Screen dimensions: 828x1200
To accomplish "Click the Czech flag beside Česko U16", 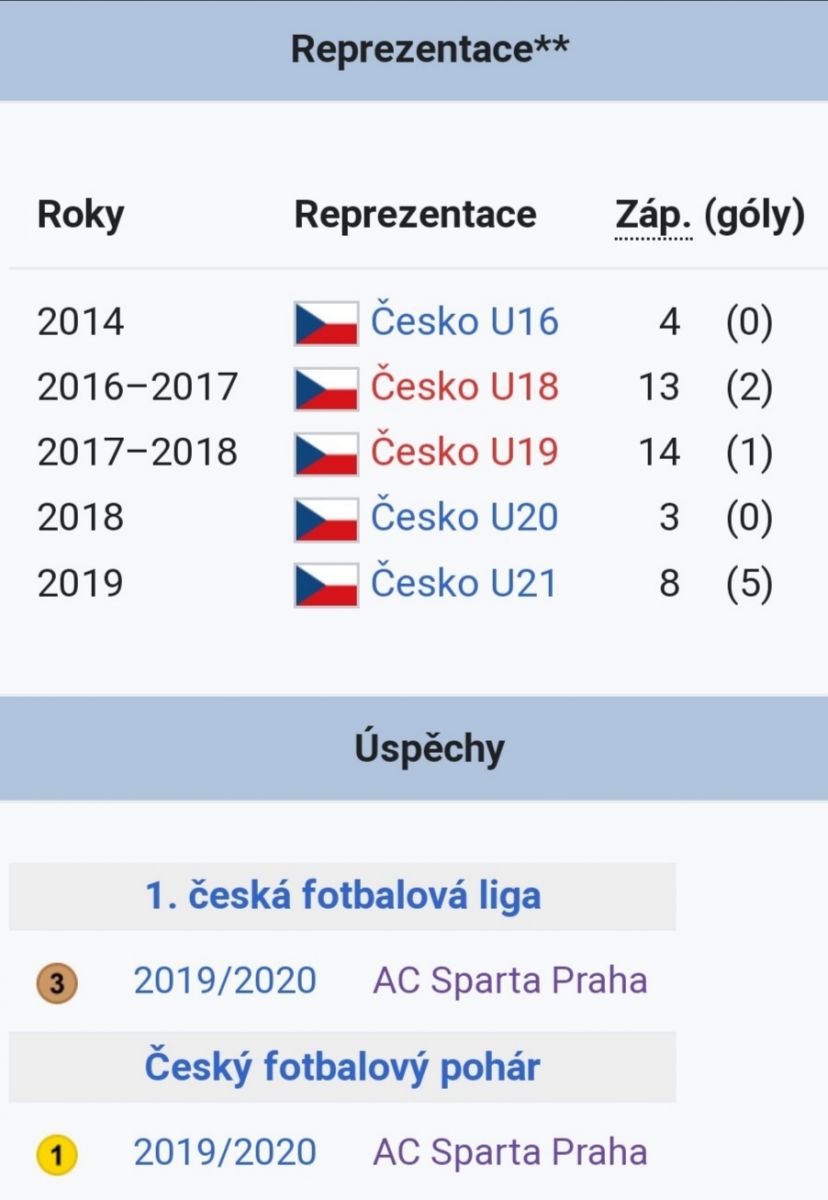I will point(326,323).
